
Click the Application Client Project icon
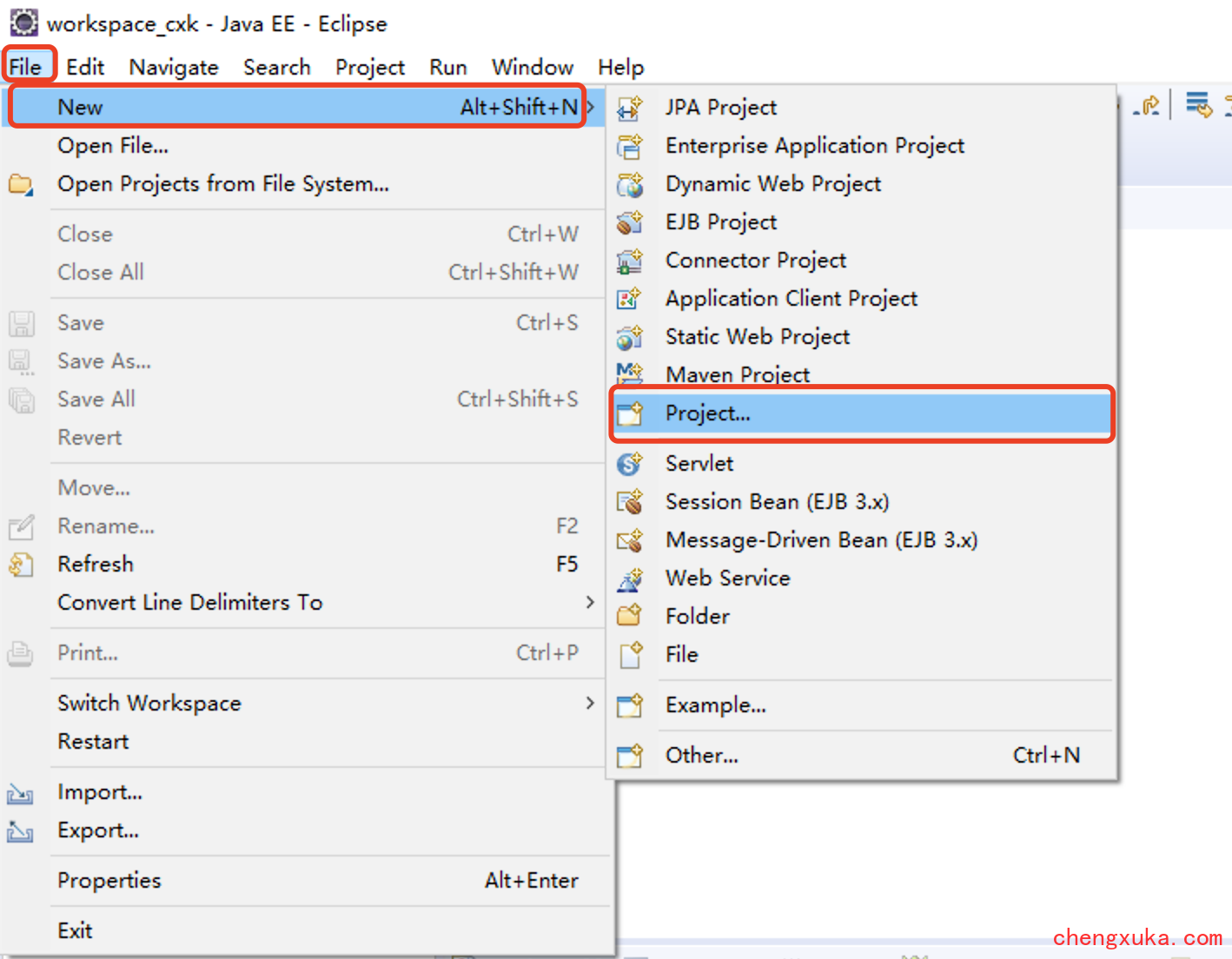[630, 299]
